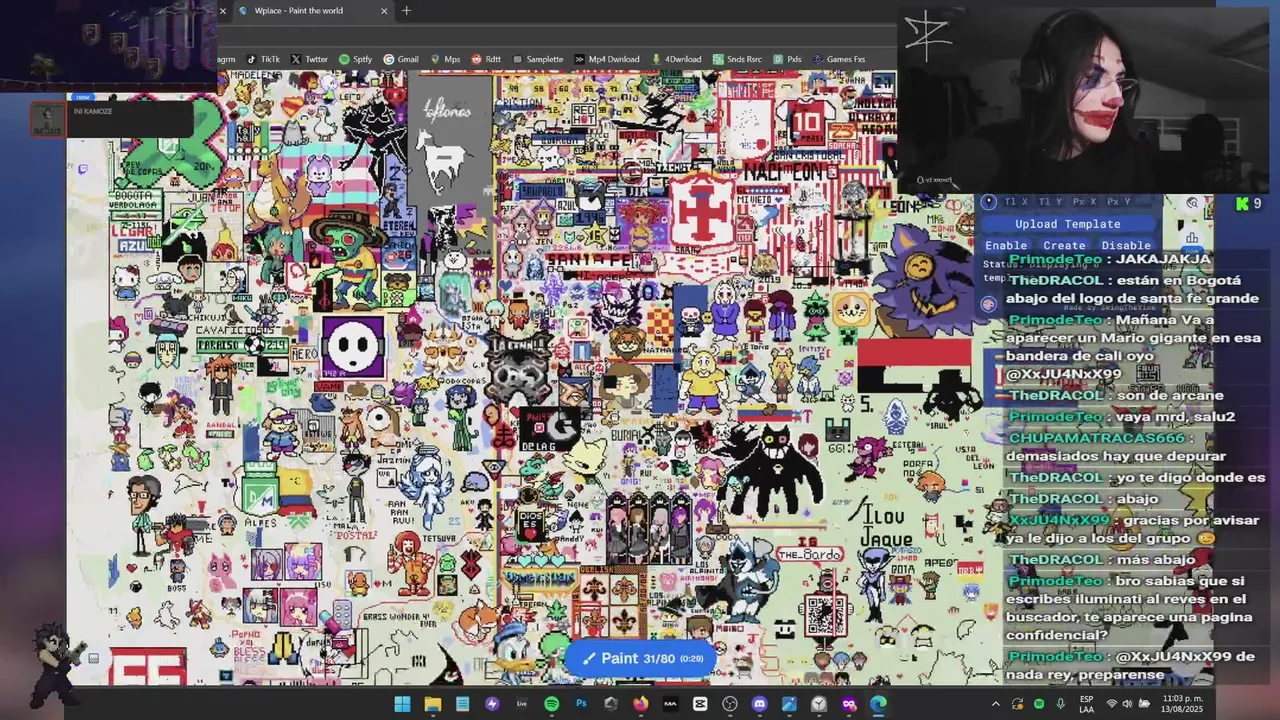The height and width of the screenshot is (720, 1280).
Task: Open OBS Studio from the taskbar
Action: click(x=729, y=704)
